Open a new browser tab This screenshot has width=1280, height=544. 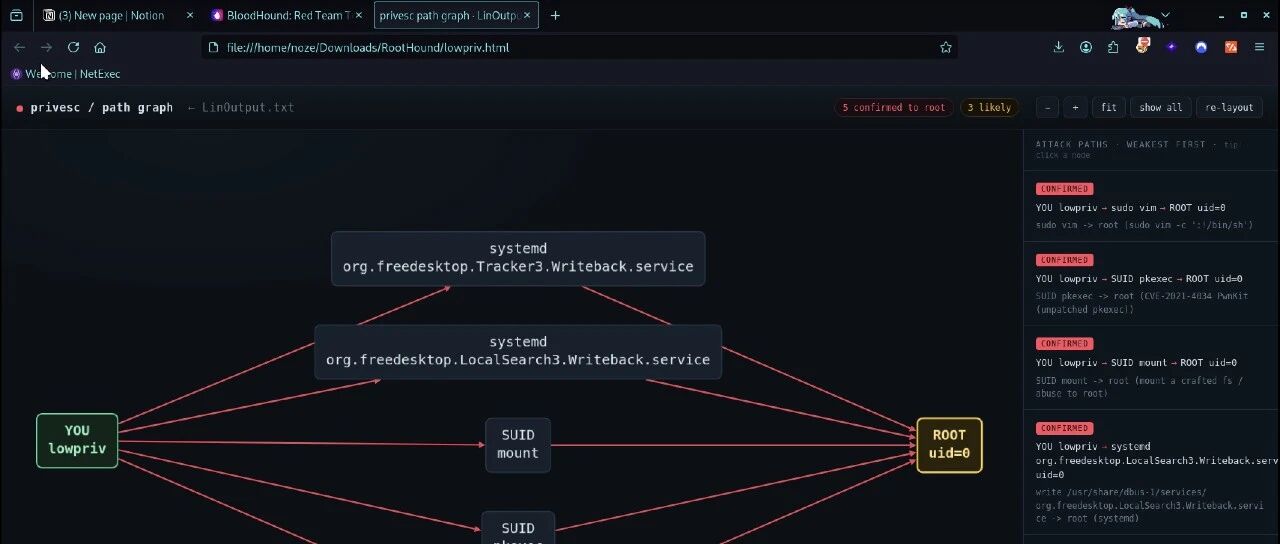tap(555, 15)
